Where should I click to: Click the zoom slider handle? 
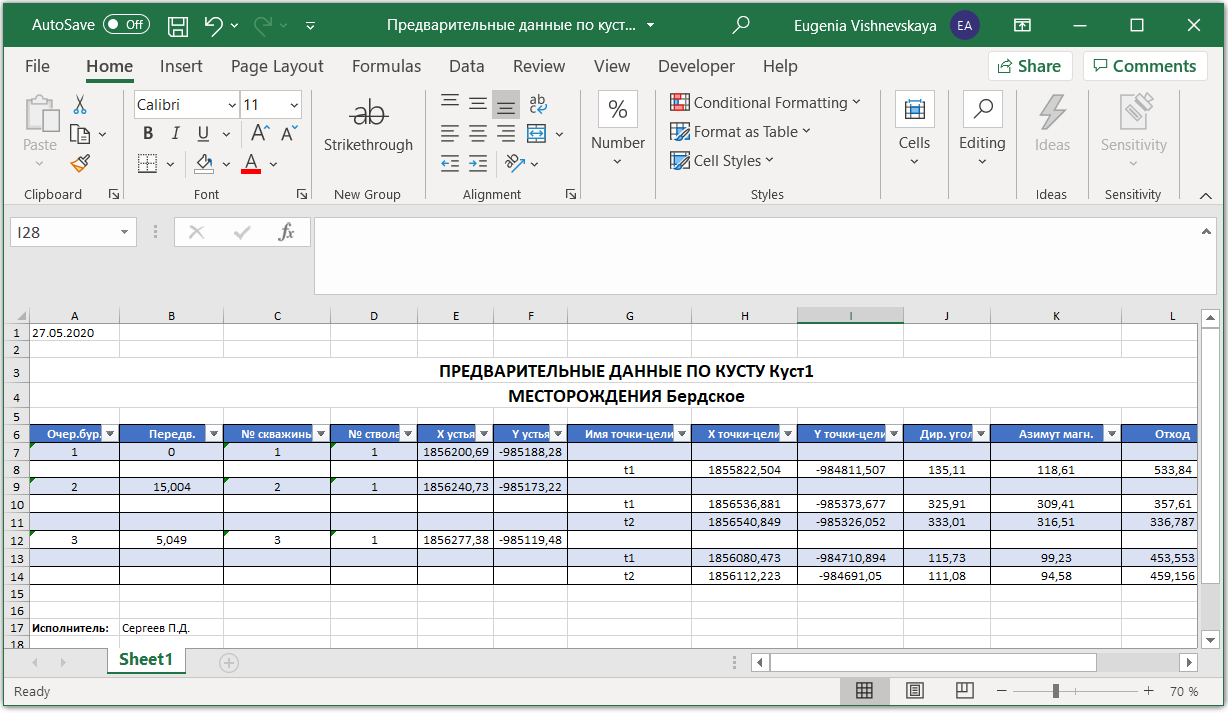(1056, 691)
